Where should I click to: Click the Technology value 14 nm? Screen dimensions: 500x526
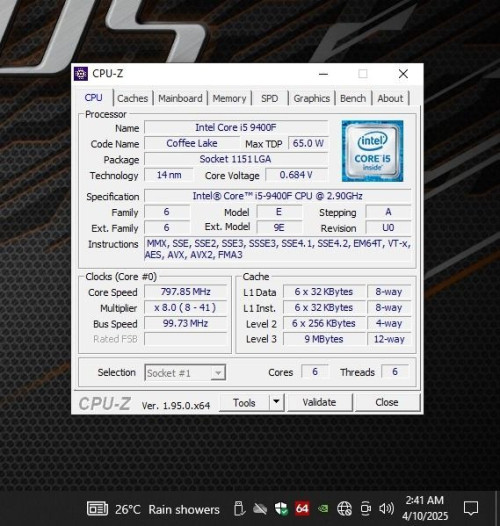(x=169, y=175)
